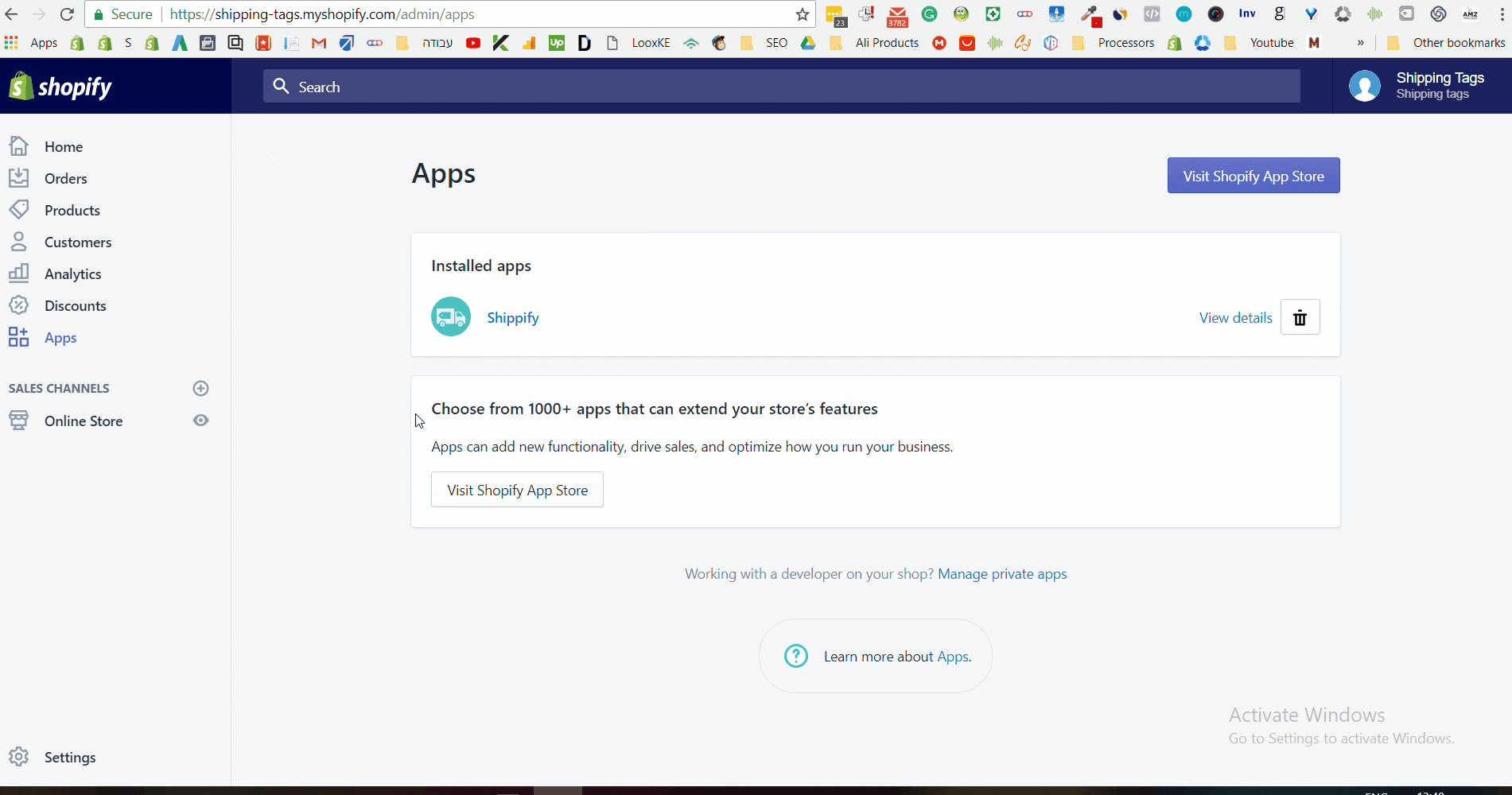Go to Products in the sidebar
Screen dimensions: 1512x795
[72, 211]
